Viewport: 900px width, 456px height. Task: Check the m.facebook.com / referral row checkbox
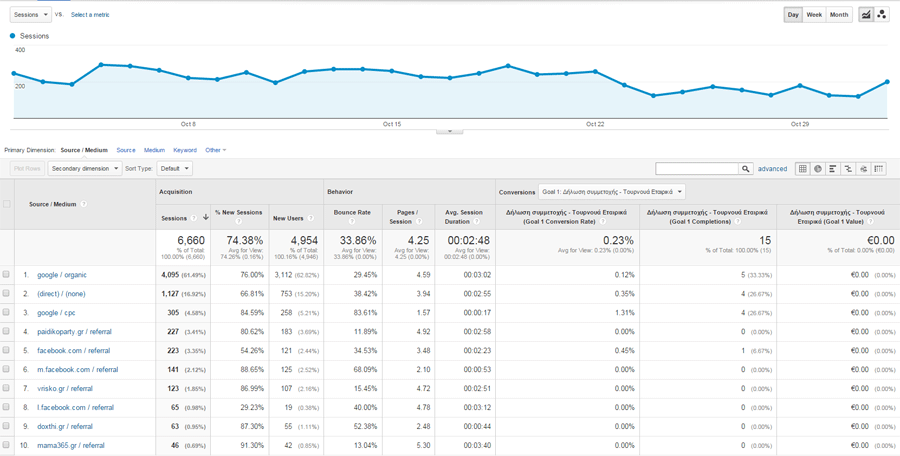[x=6, y=369]
